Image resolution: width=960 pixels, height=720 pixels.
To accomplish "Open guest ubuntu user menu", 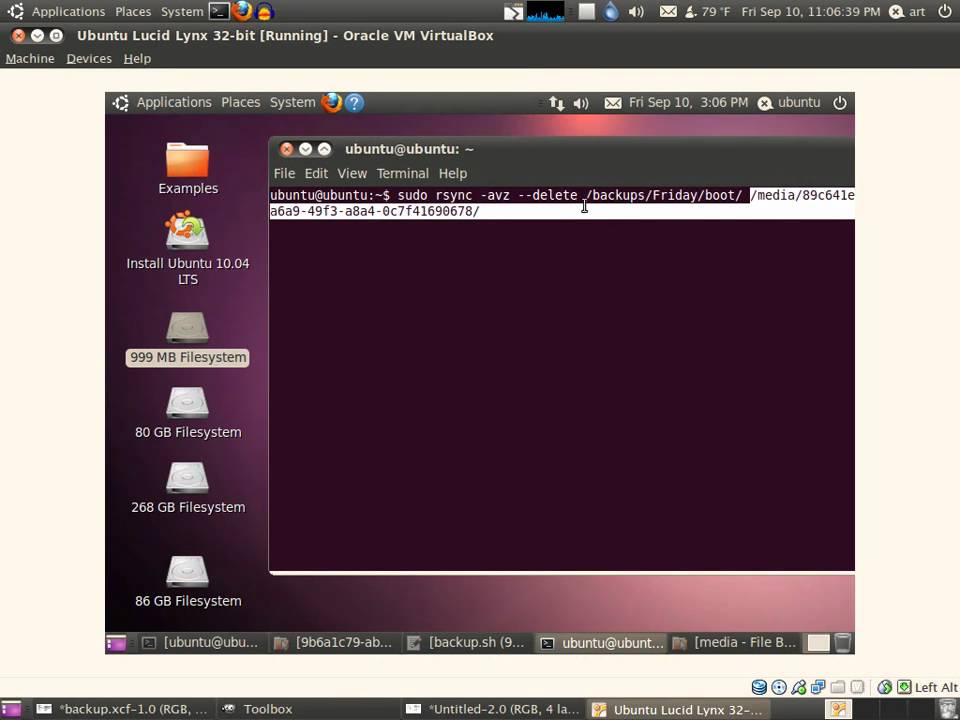I will coord(790,102).
